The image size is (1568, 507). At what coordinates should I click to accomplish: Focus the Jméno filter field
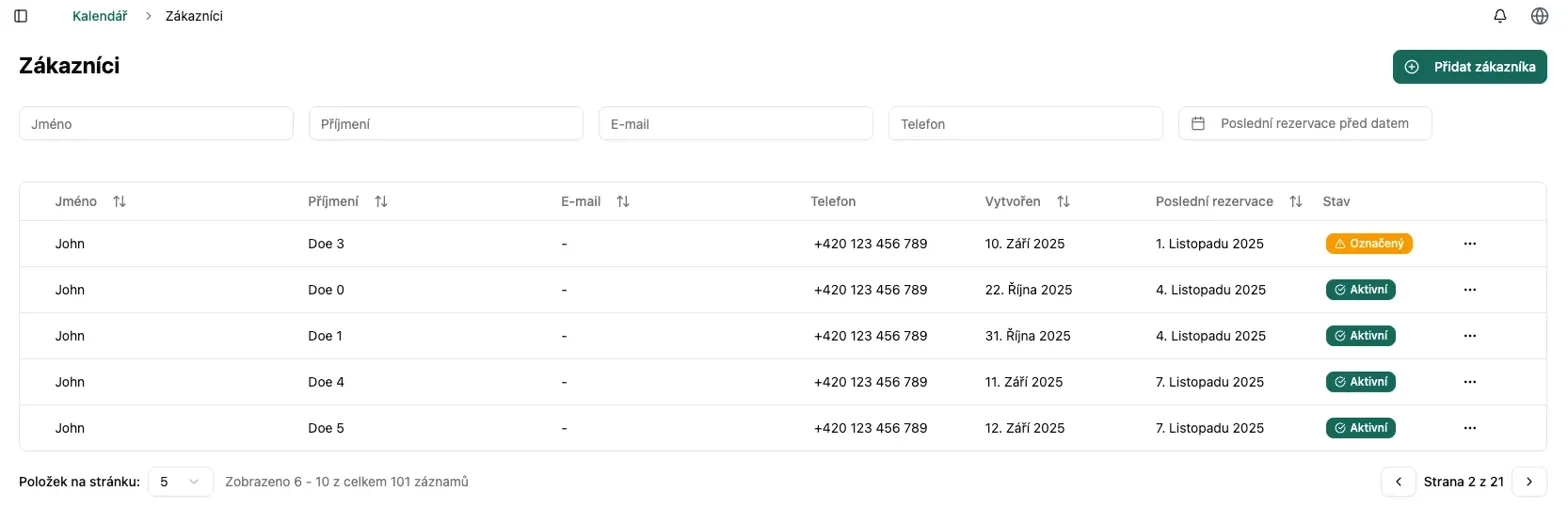[x=156, y=124]
